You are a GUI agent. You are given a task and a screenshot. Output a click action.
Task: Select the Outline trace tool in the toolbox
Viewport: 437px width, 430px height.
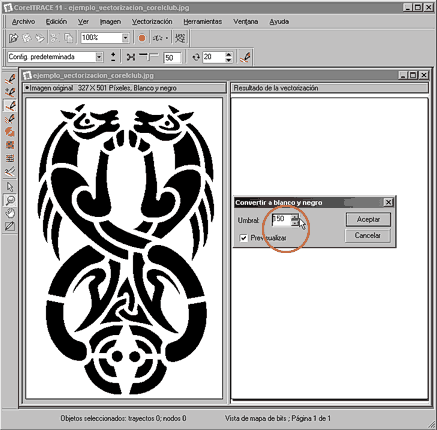pos(10,79)
